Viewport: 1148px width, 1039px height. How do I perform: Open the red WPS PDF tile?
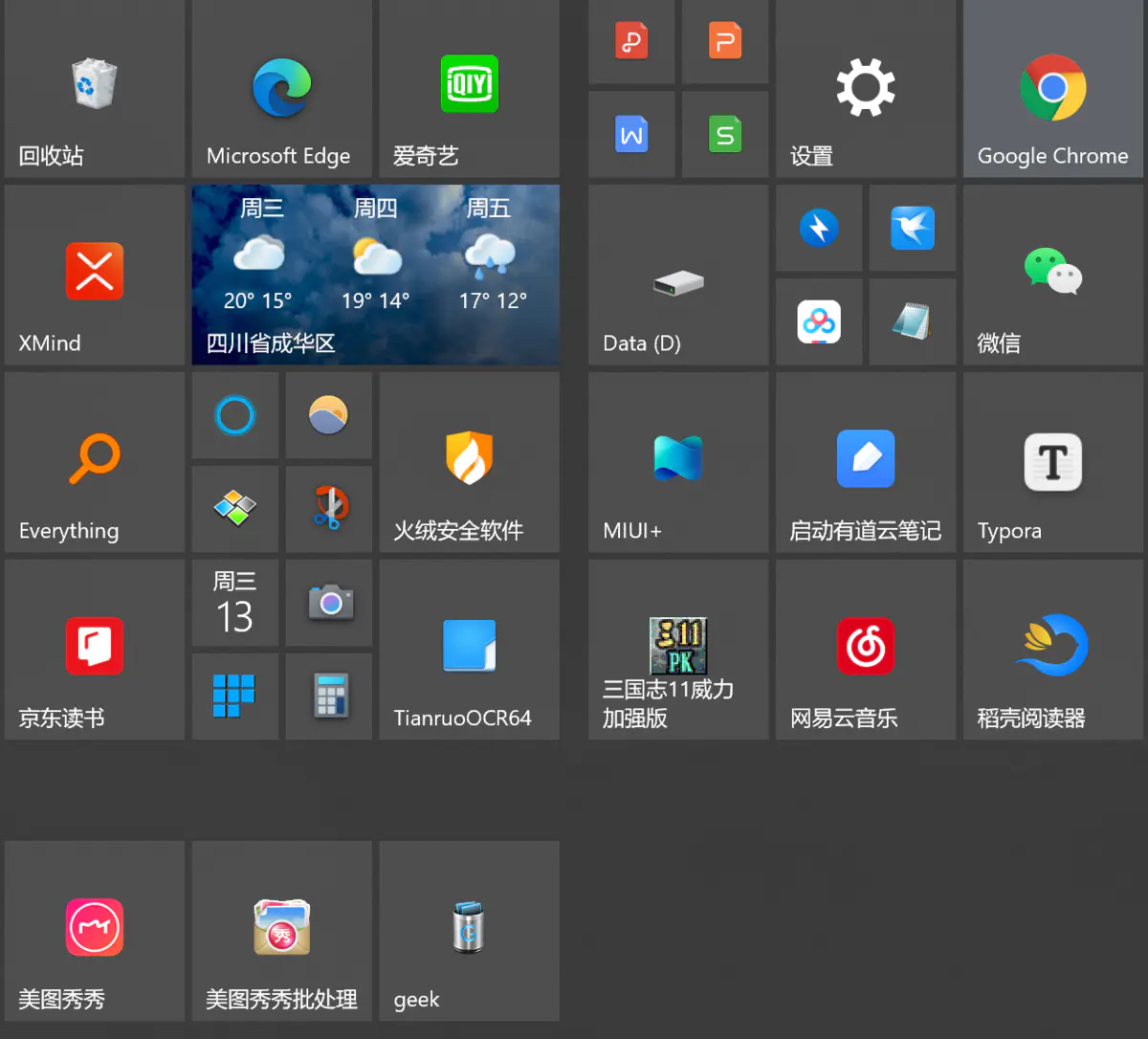tap(631, 41)
